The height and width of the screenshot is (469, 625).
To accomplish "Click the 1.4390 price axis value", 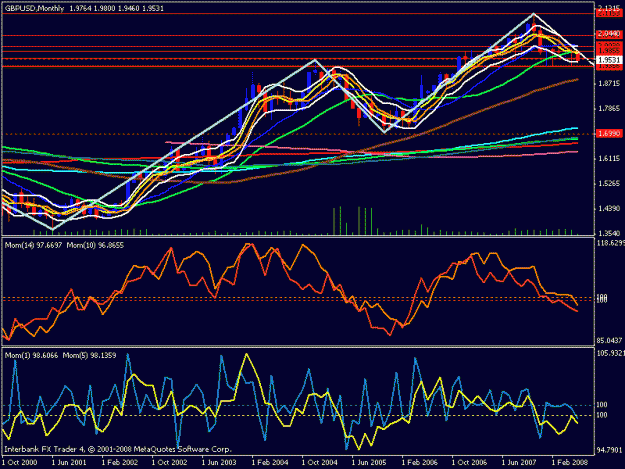I will tap(609, 209).
